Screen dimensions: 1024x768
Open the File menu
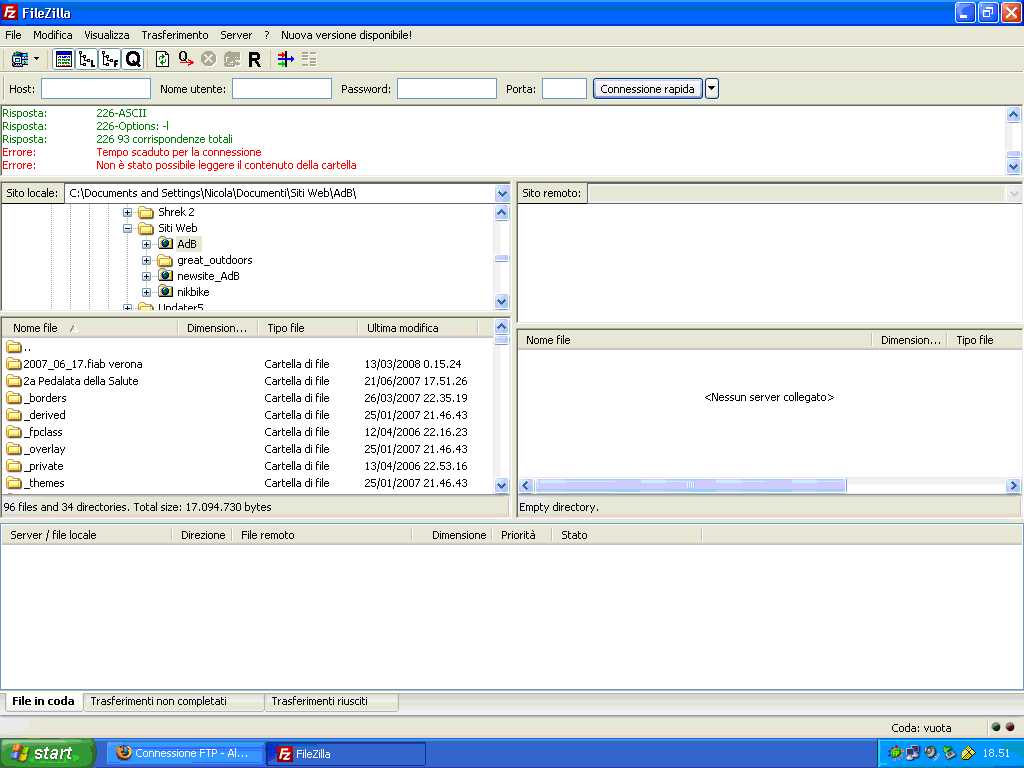pyautogui.click(x=13, y=35)
